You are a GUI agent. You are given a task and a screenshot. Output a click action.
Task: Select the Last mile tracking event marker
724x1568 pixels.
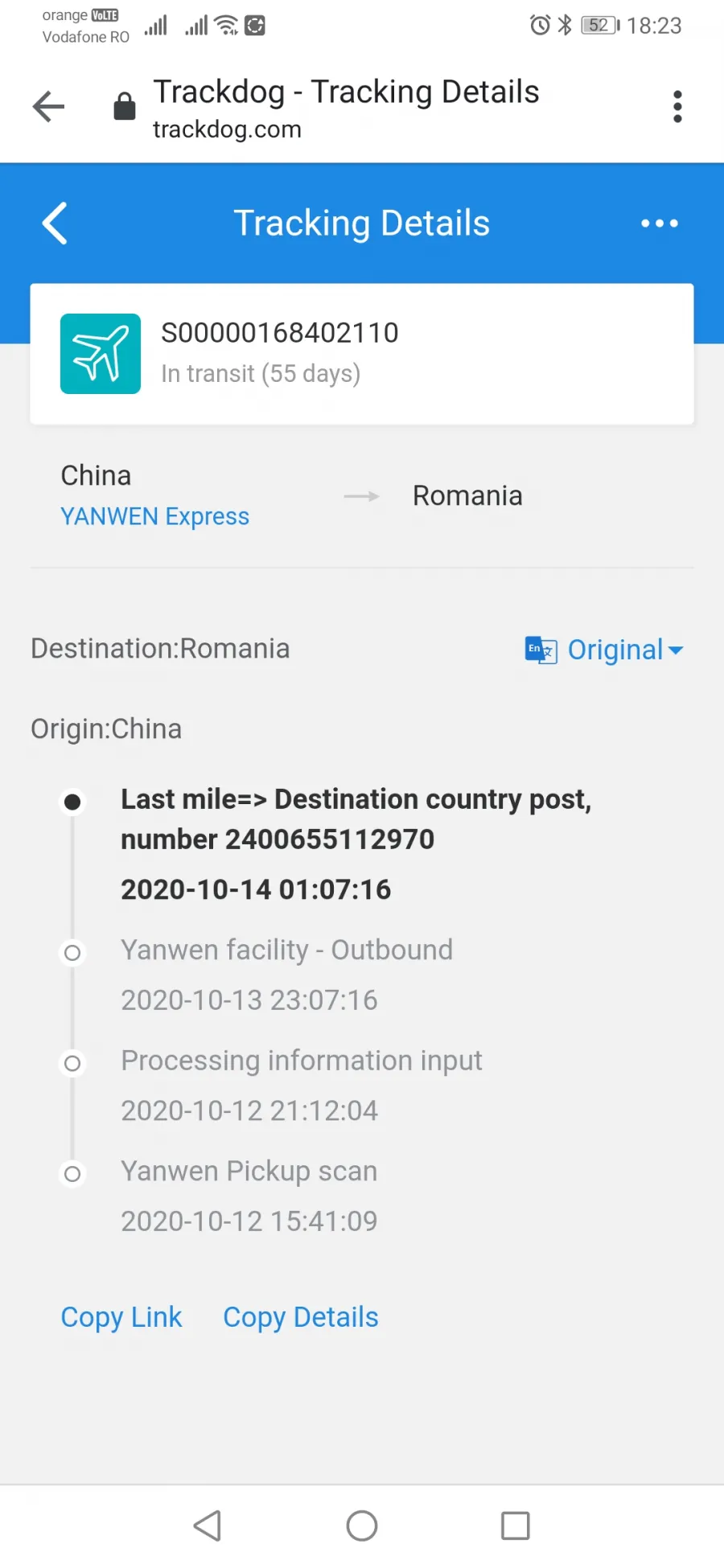click(x=72, y=802)
